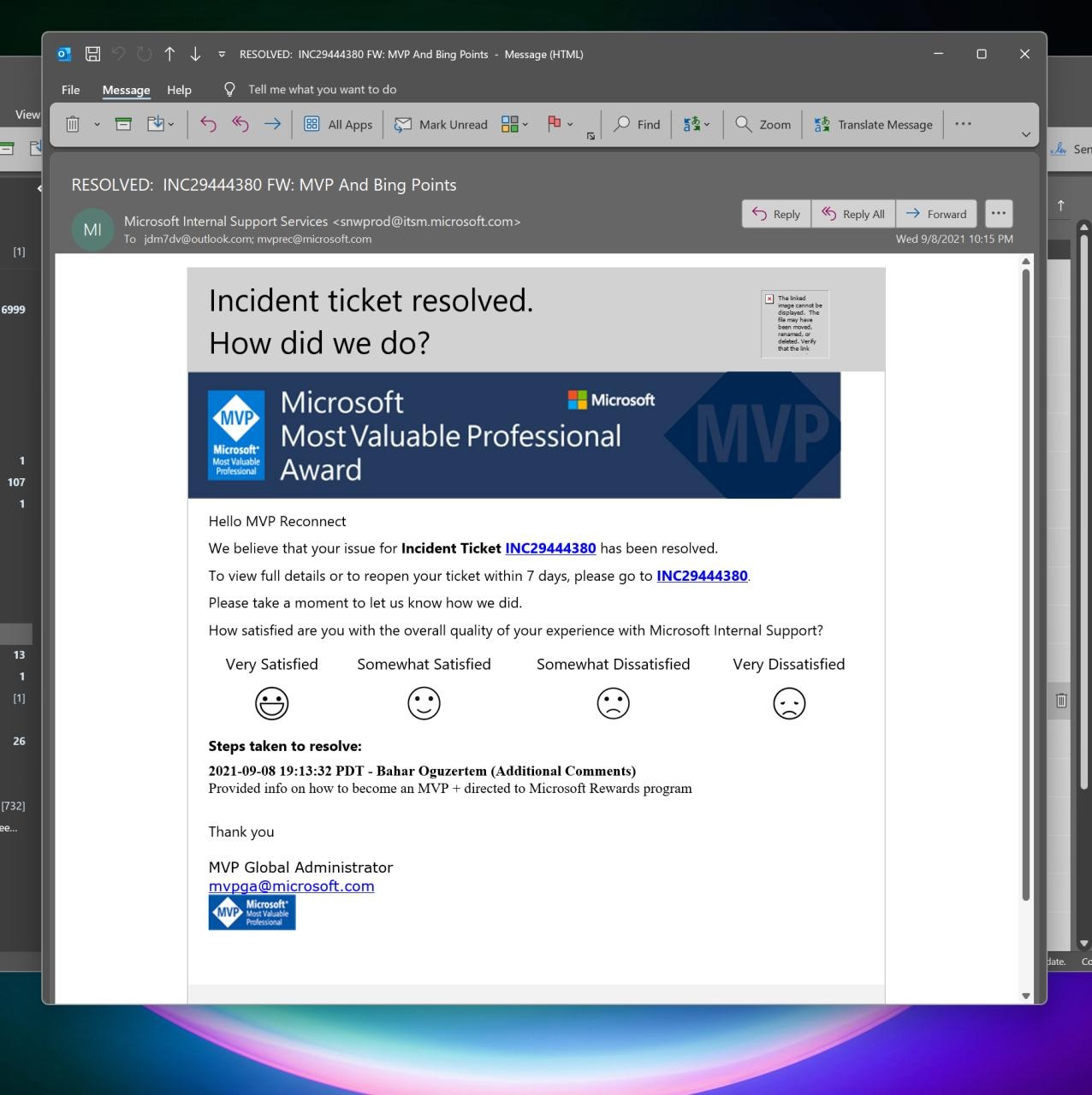Expand ribbon display options chevron
Viewport: 1092px width, 1095px height.
1026,134
